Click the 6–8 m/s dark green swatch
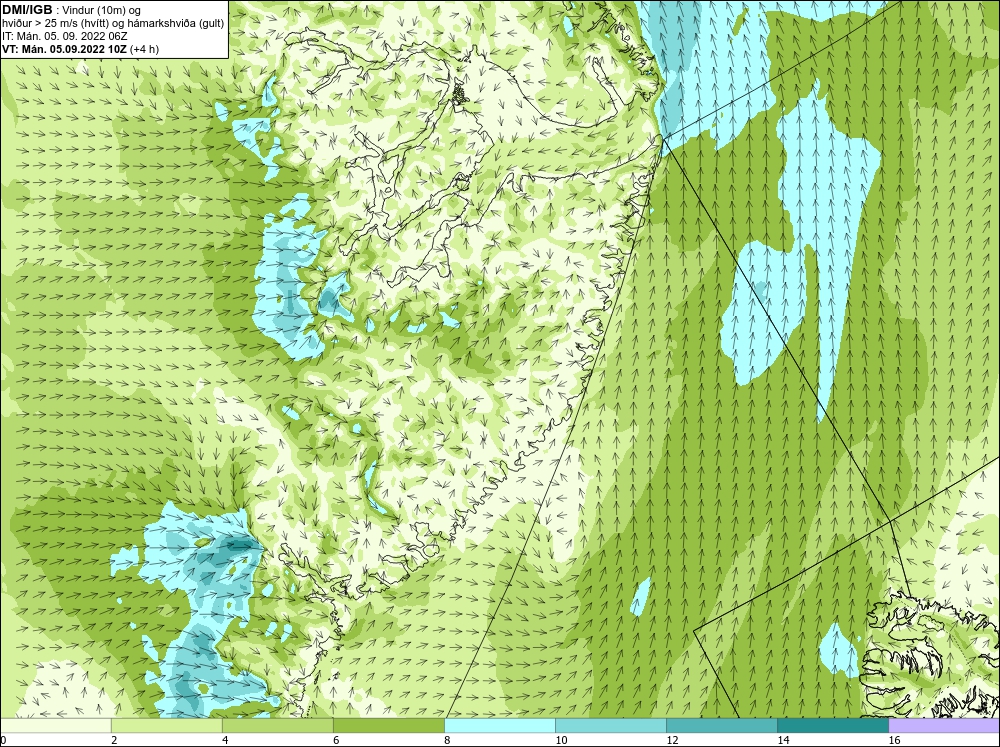The height and width of the screenshot is (747, 1000). click(388, 725)
